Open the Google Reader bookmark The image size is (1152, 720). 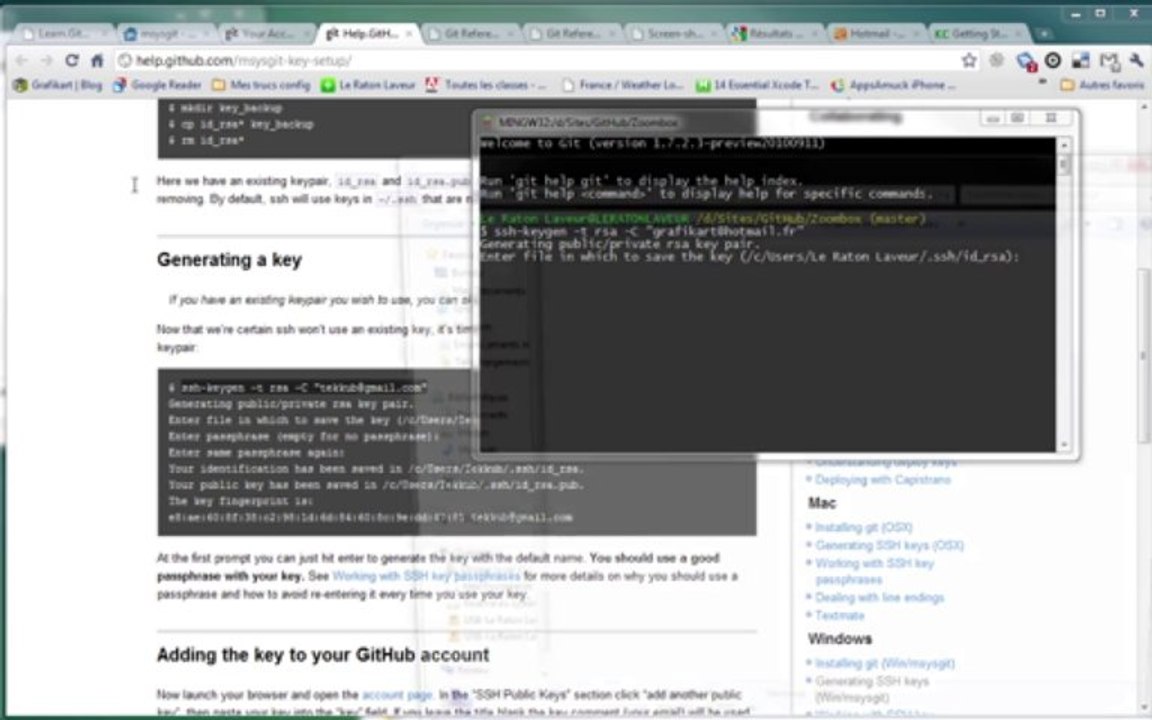click(157, 85)
